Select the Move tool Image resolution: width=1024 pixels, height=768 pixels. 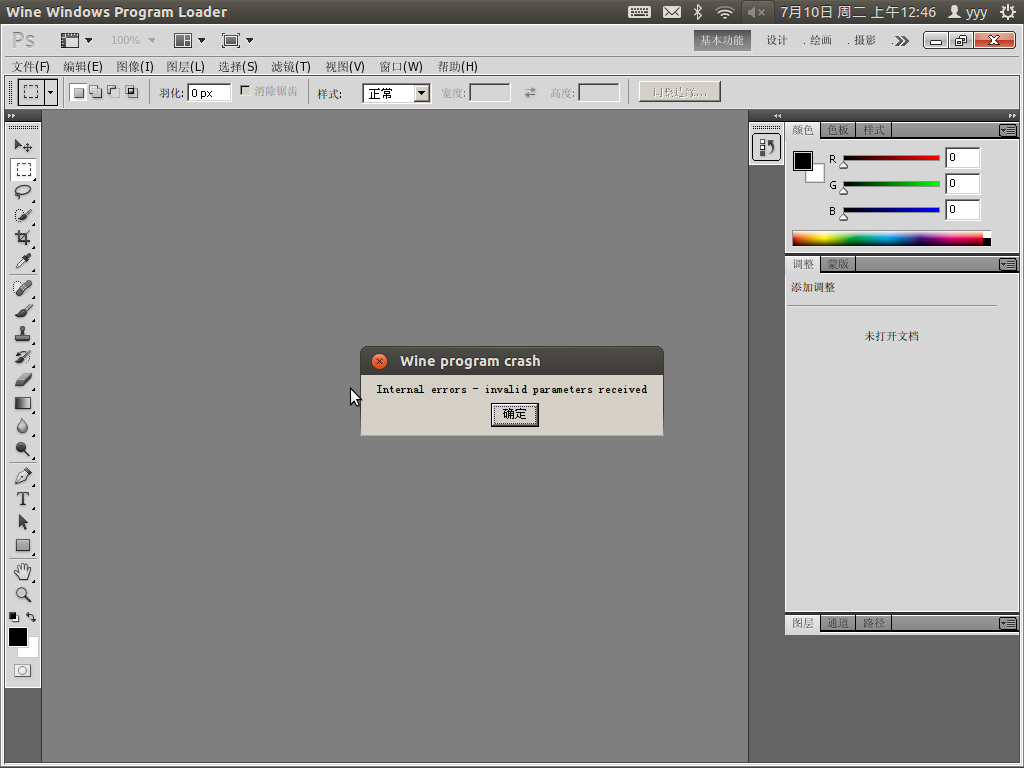[23, 146]
